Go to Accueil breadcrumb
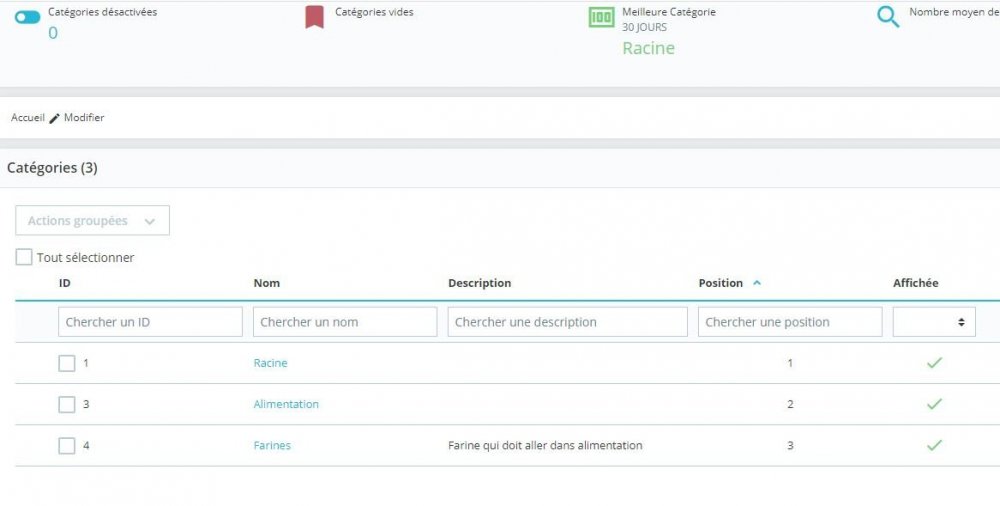Image resolution: width=1000 pixels, height=506 pixels. click(27, 118)
